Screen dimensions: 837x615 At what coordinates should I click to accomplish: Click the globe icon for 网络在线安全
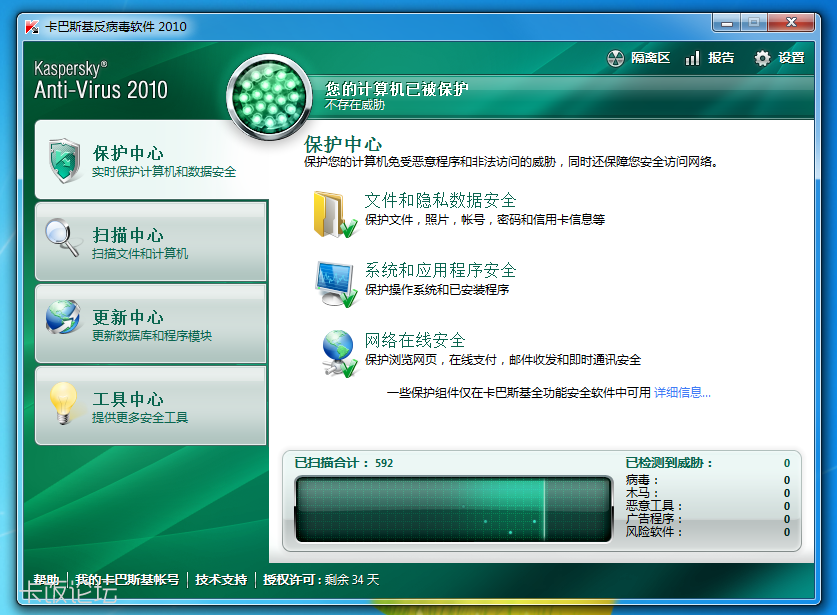point(338,353)
